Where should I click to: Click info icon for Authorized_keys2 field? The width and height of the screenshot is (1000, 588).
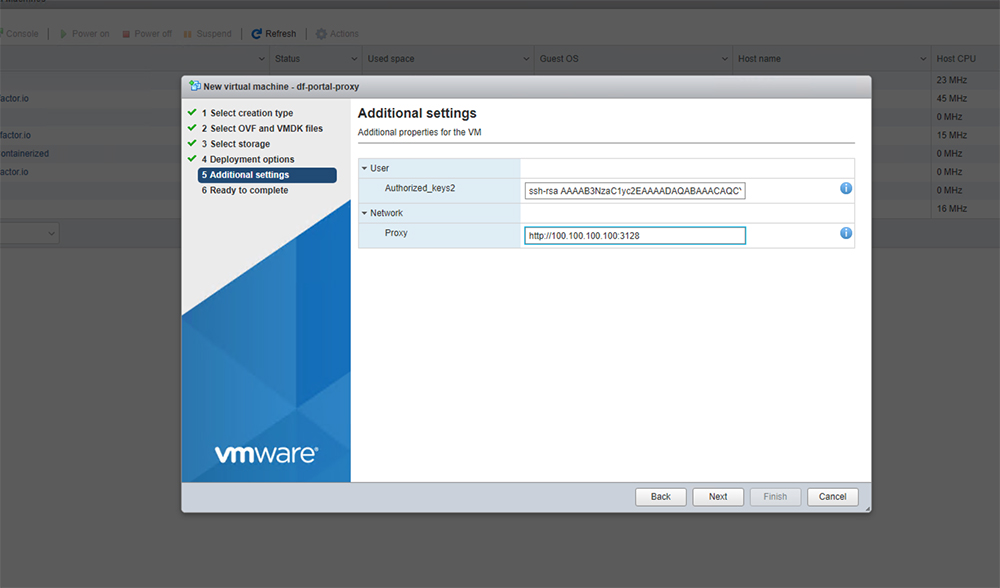(x=846, y=188)
